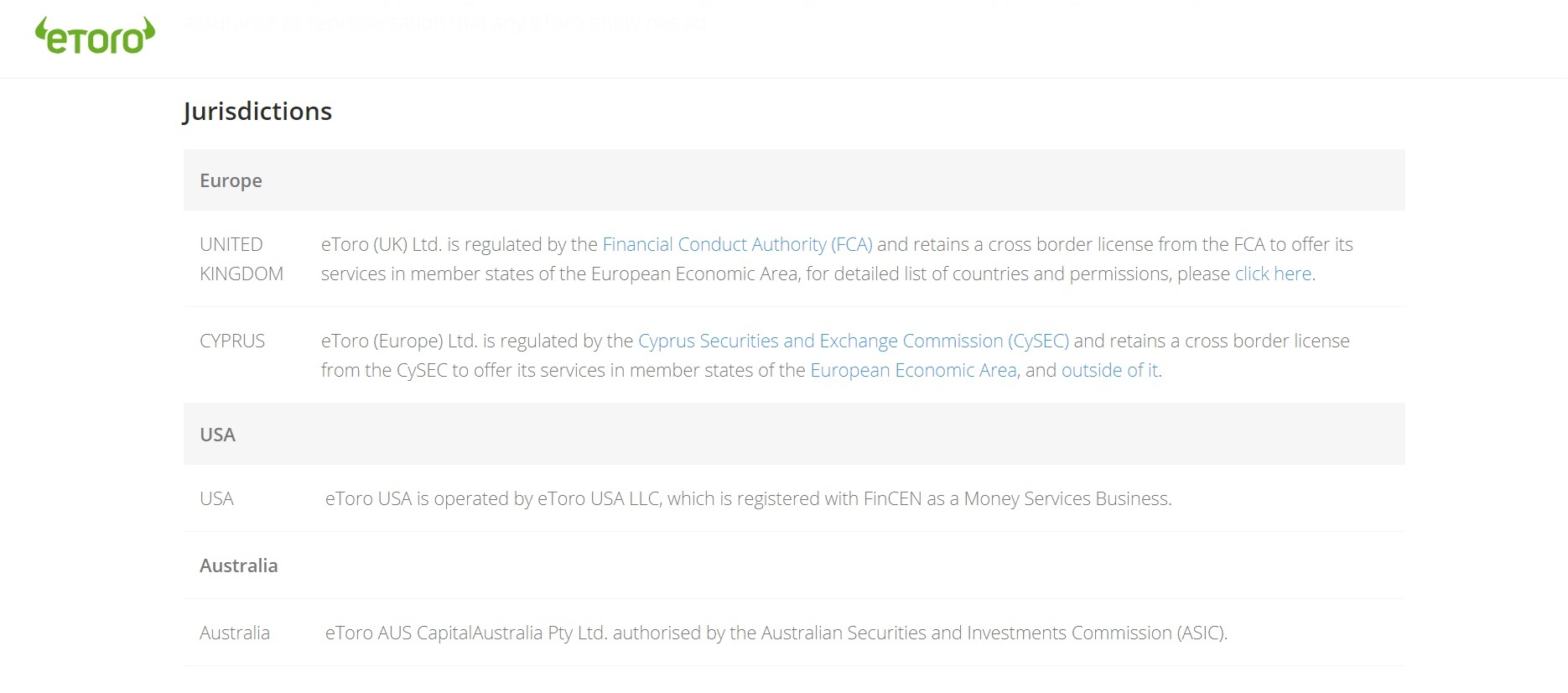
Task: Click the Jurisdictions page title
Action: click(257, 110)
